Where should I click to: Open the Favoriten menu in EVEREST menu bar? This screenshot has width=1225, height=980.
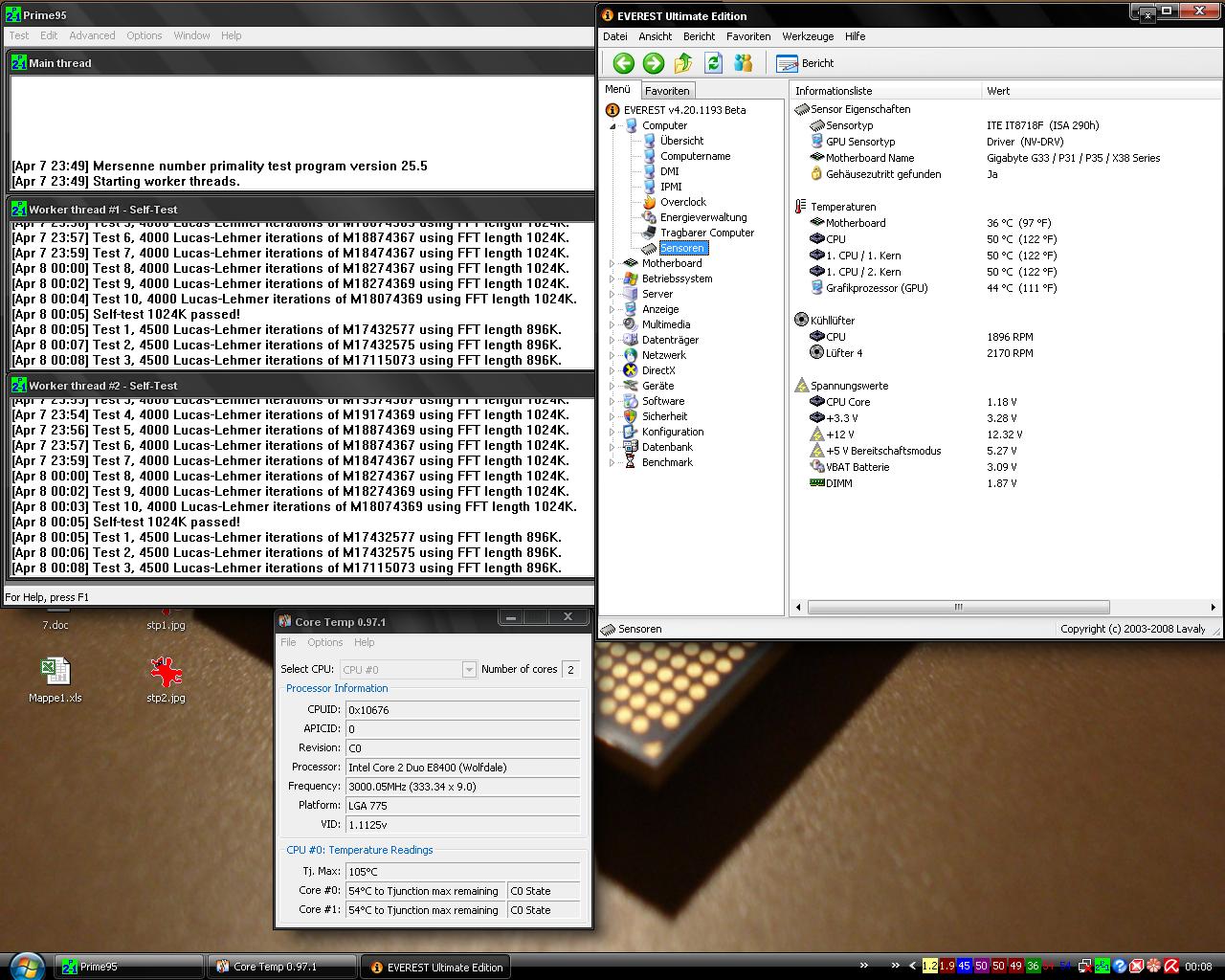coord(748,36)
